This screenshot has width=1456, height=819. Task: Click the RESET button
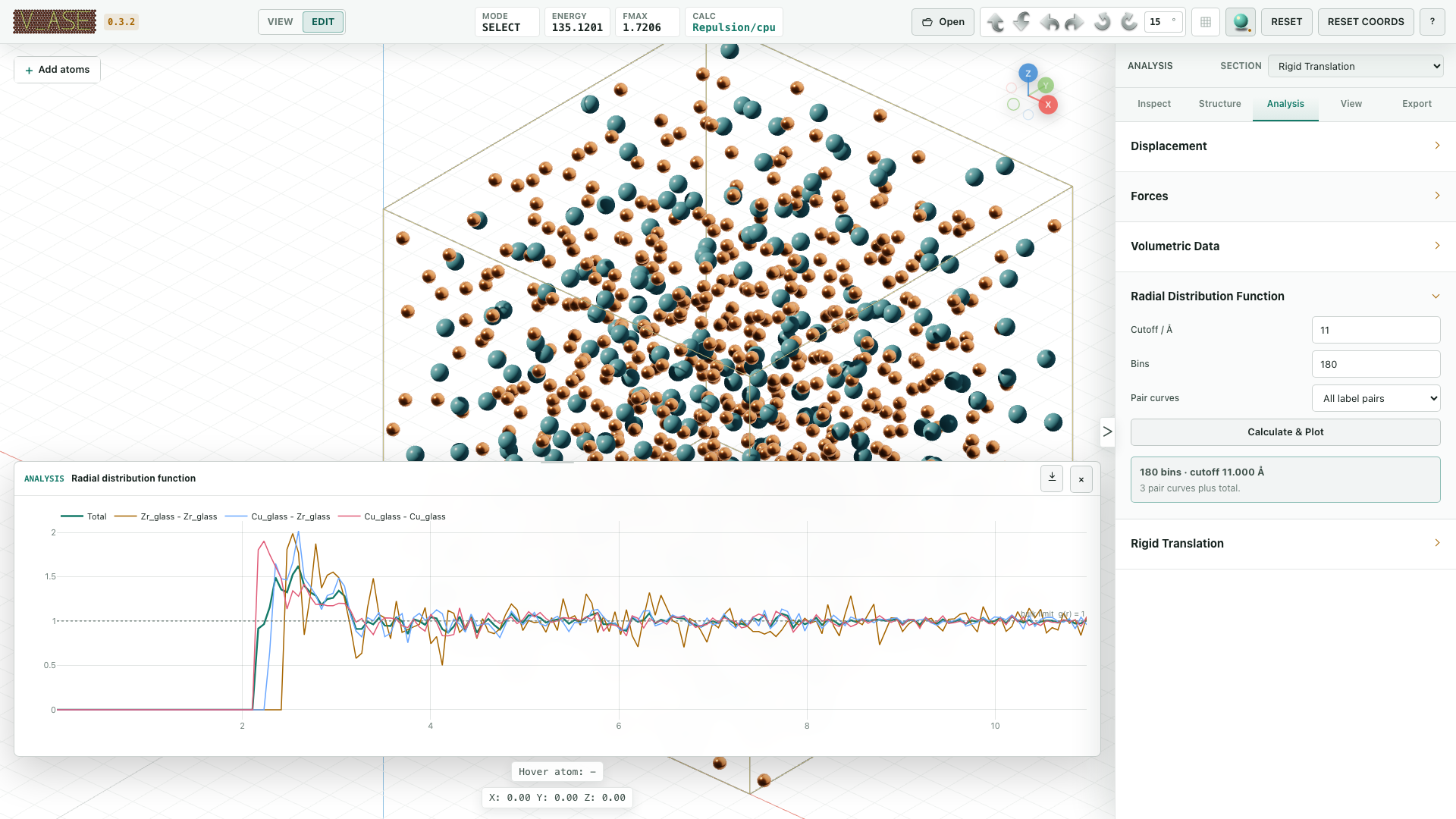[x=1286, y=22]
